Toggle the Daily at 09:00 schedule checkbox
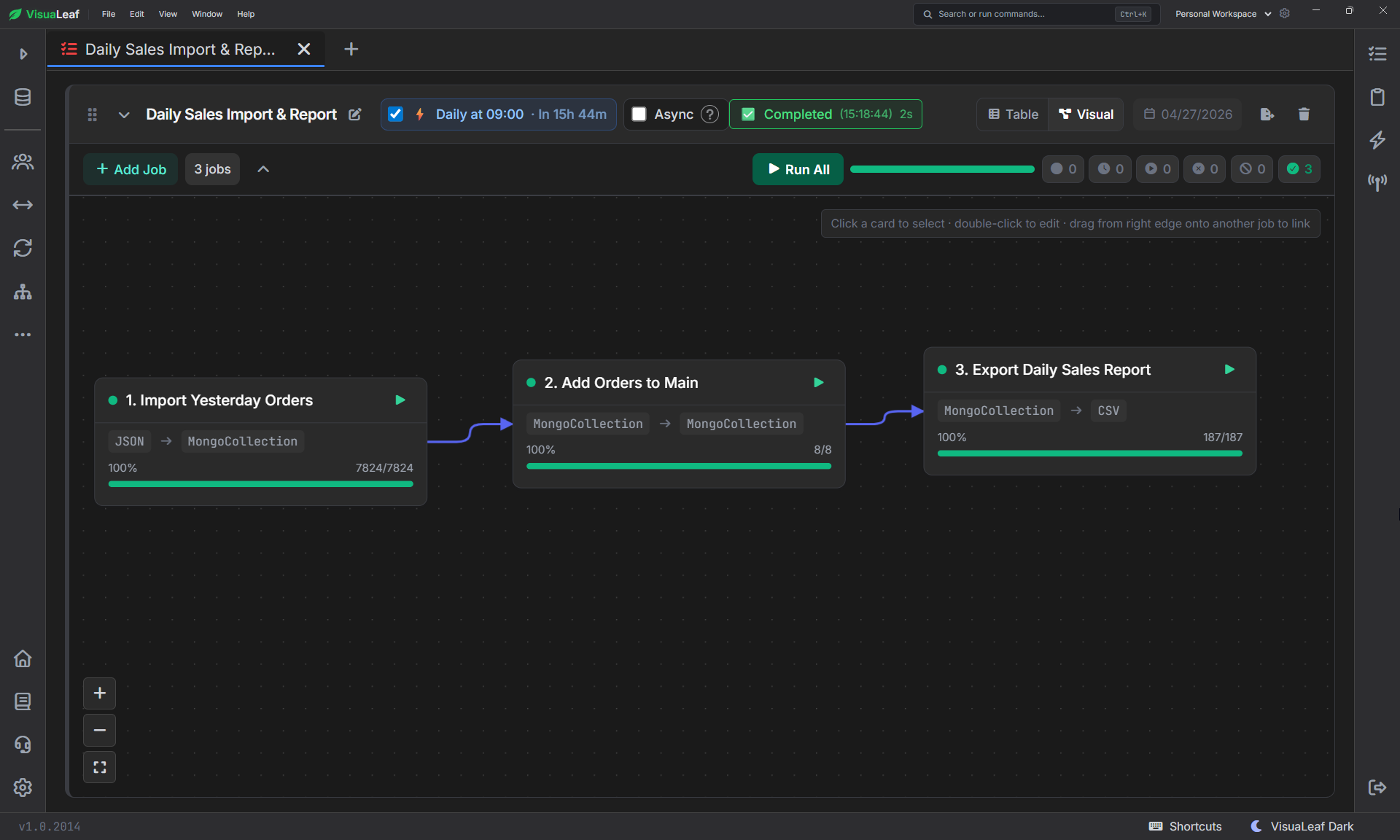The height and width of the screenshot is (840, 1400). coord(396,114)
